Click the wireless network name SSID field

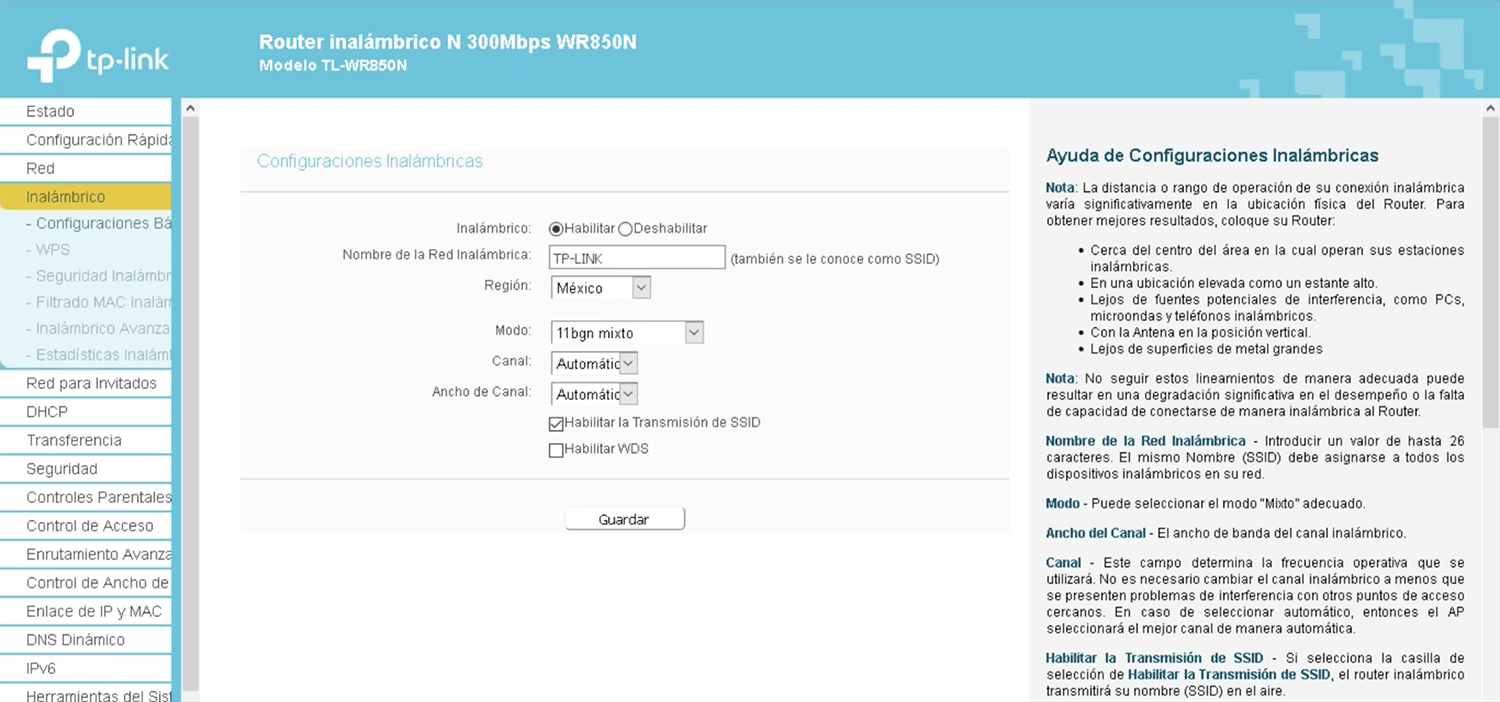[x=637, y=258]
